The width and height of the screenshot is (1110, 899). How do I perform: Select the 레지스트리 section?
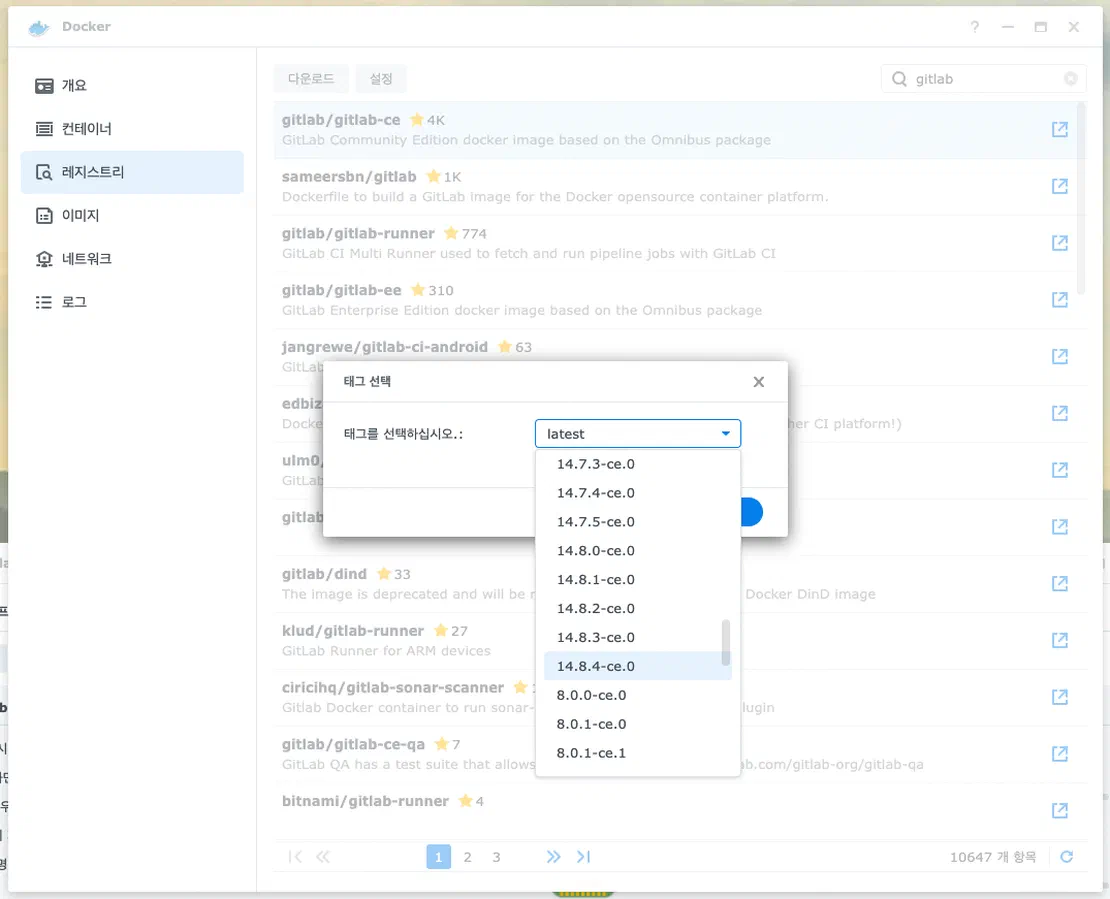click(132, 172)
